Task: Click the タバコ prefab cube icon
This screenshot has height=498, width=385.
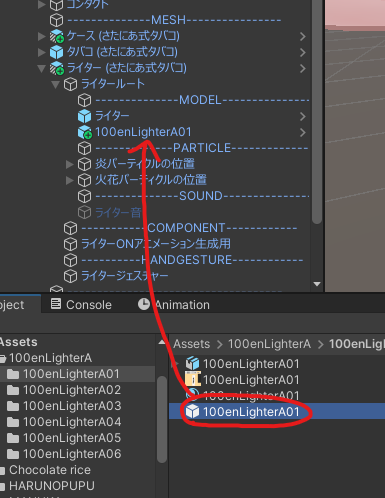Action: pos(56,52)
